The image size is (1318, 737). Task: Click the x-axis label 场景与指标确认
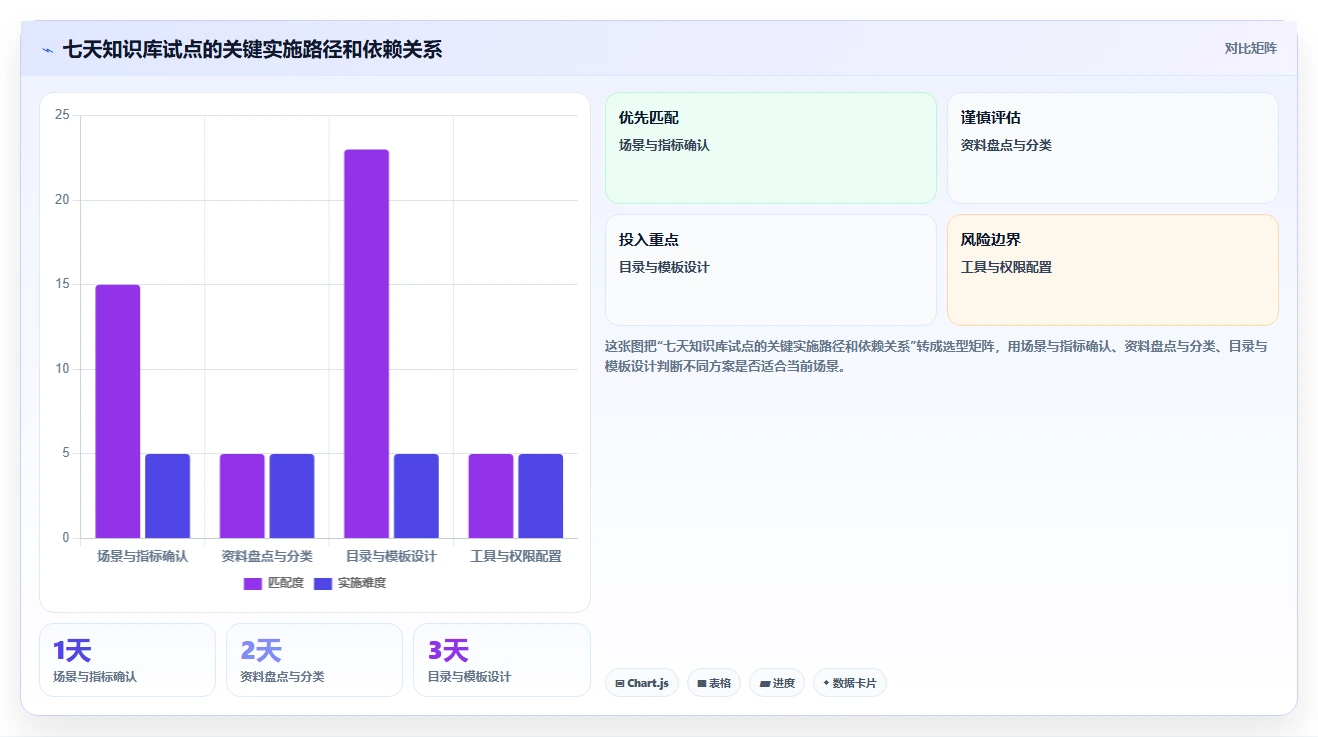click(142, 556)
